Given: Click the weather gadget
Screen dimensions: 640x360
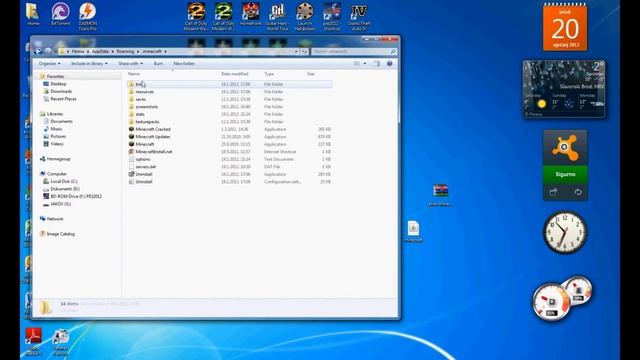Looking at the screenshot, I should (x=564, y=89).
